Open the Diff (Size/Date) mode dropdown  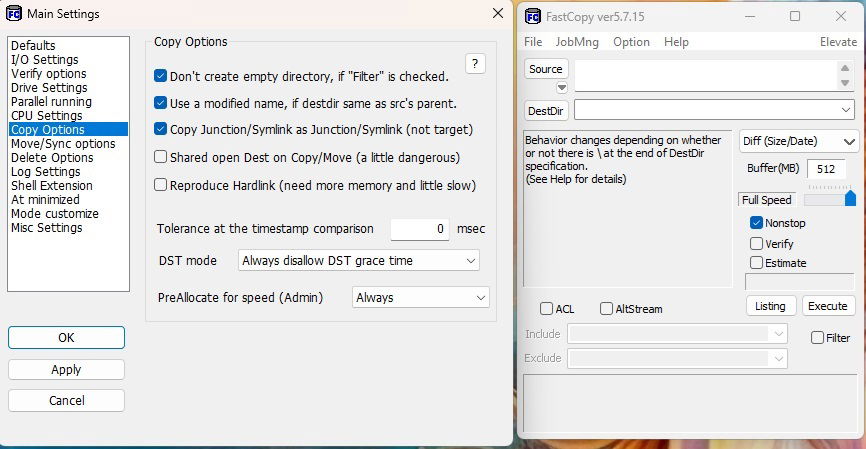799,141
